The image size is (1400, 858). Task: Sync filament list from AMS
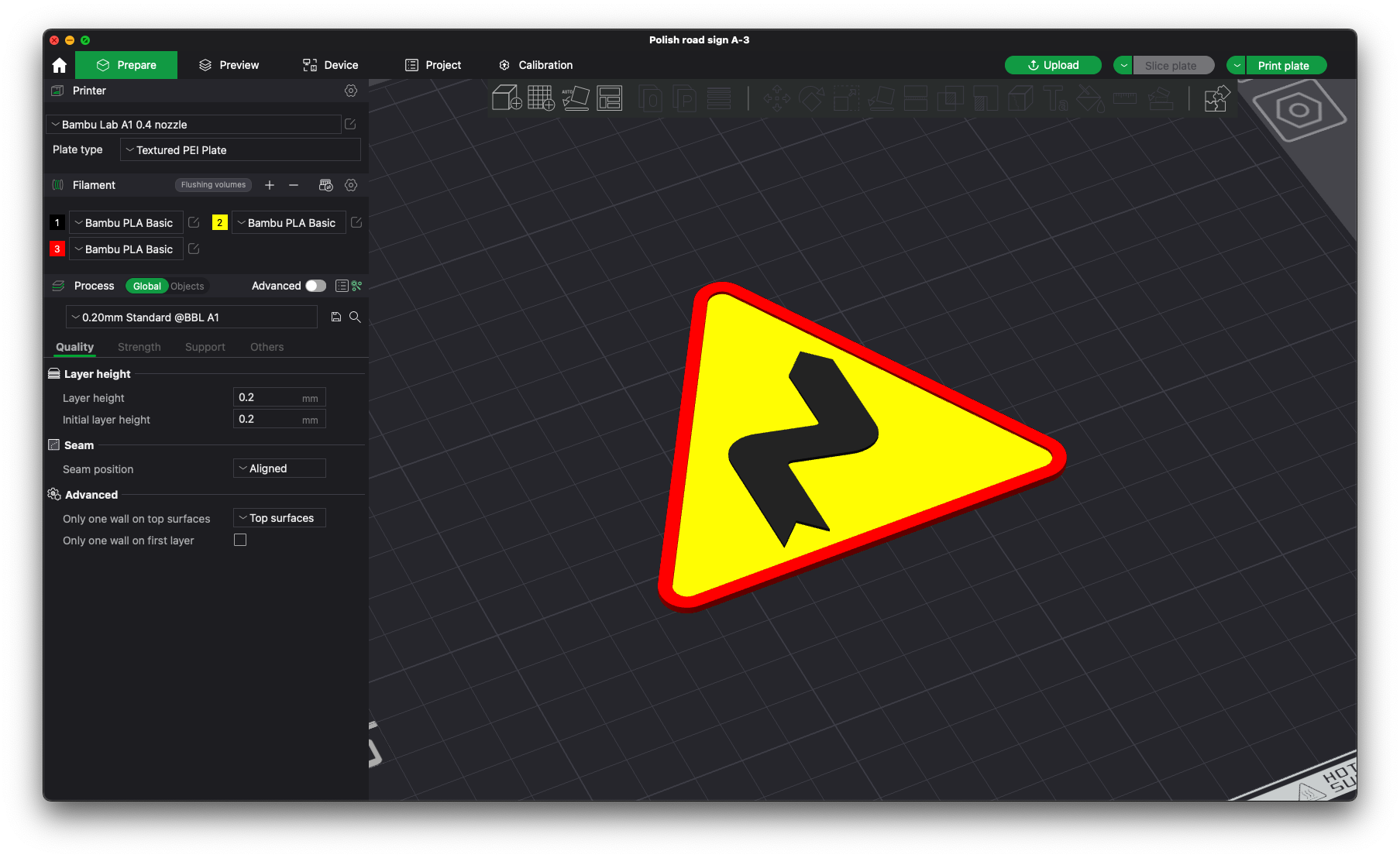(325, 185)
